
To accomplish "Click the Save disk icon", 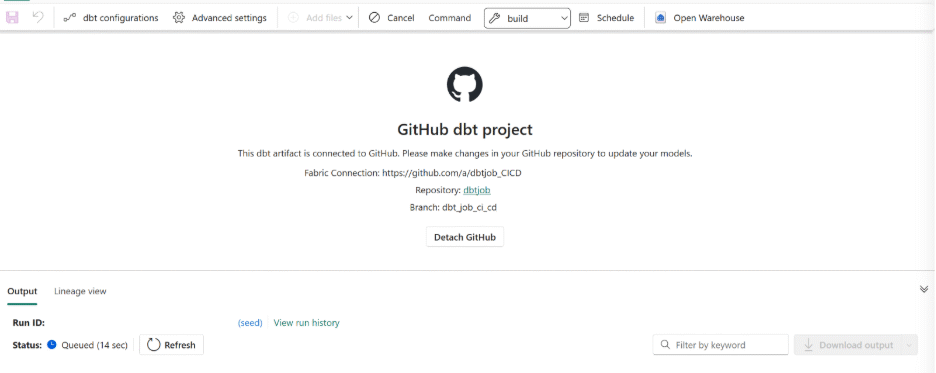I will point(13,18).
